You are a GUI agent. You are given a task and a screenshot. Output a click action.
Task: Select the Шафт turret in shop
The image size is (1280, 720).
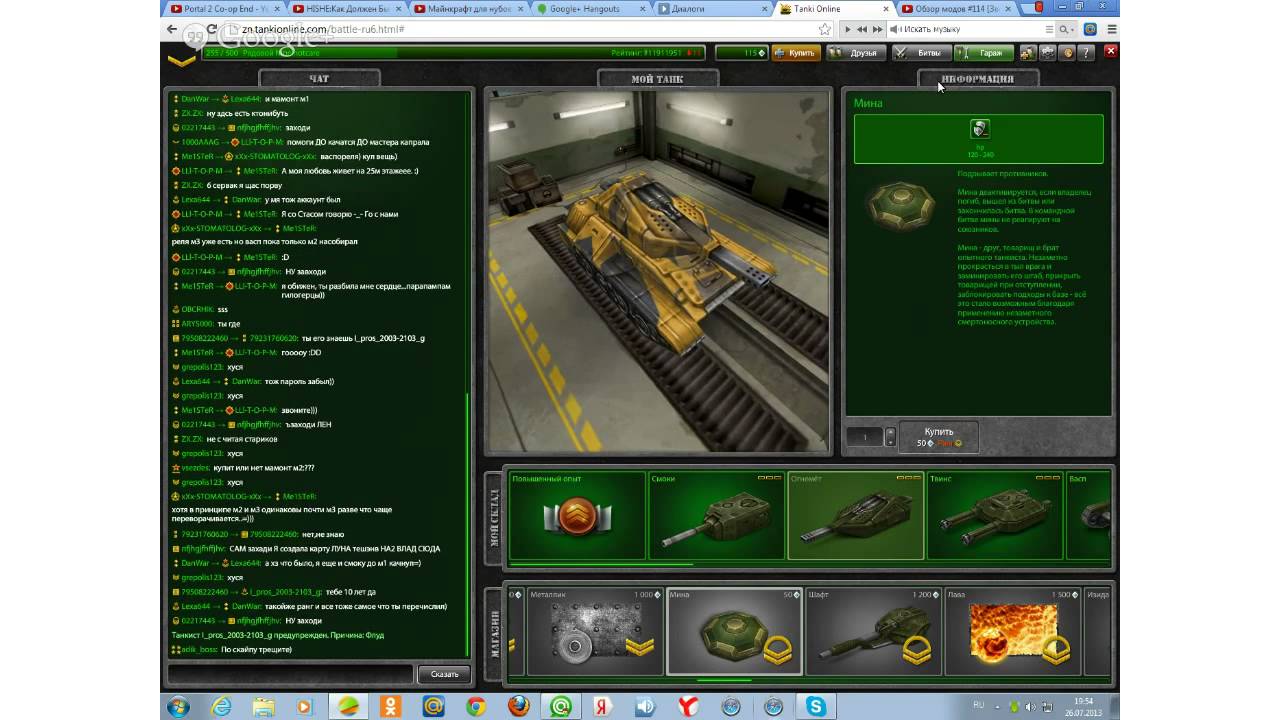point(873,631)
